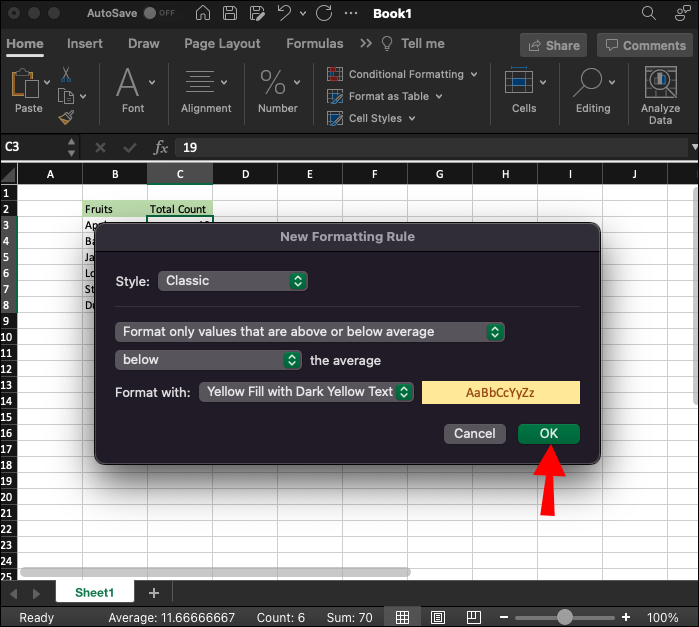The height and width of the screenshot is (627, 699).
Task: Open the Formulas ribbon tab
Action: click(314, 44)
